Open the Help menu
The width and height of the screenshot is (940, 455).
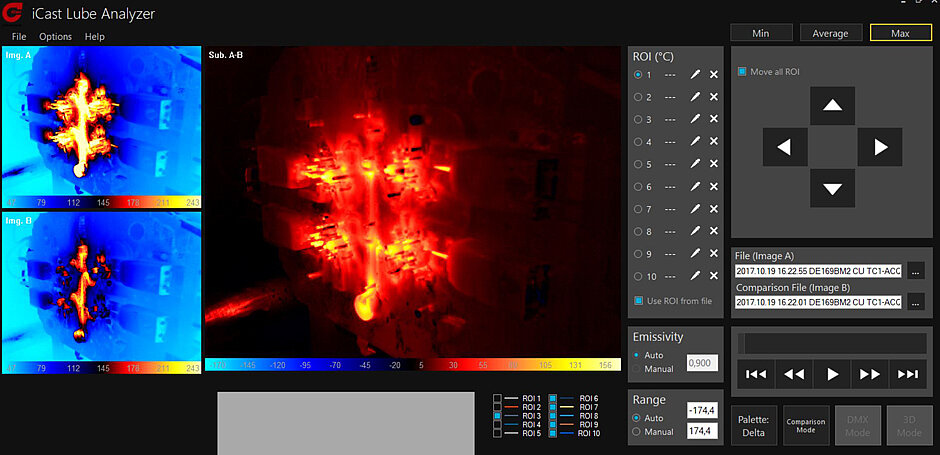click(95, 37)
